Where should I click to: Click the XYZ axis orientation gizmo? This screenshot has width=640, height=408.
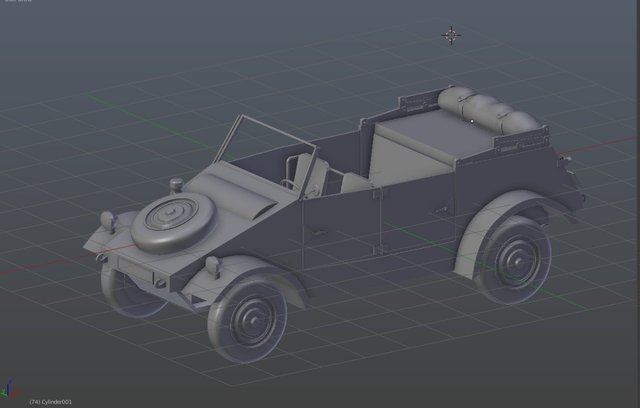pos(10,390)
